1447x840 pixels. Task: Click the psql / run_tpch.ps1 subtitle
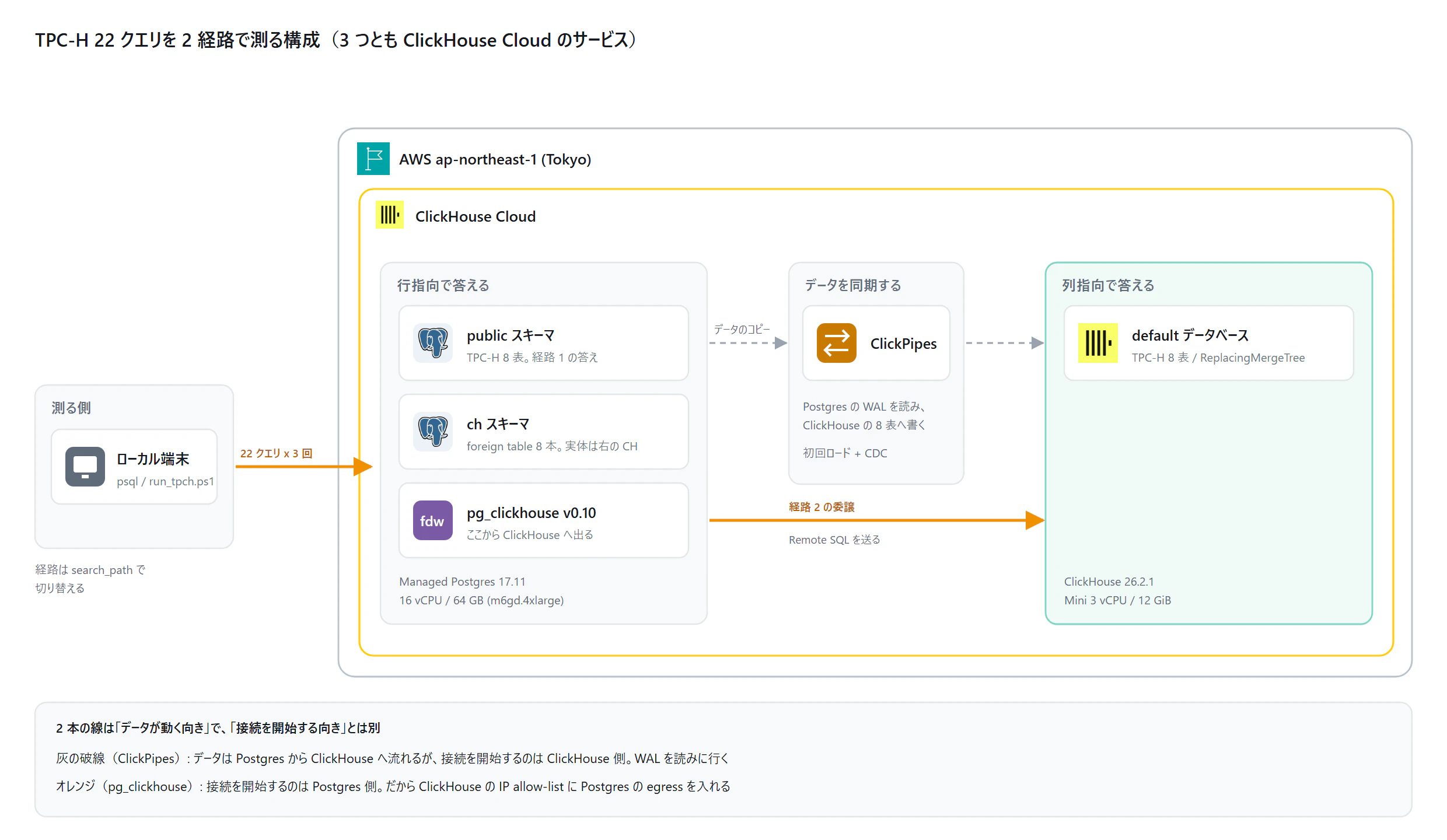(x=165, y=481)
